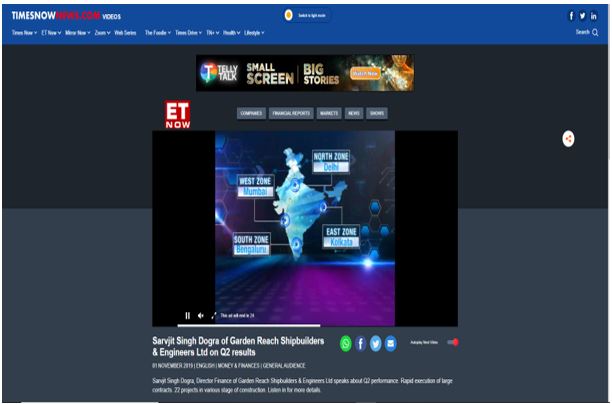The width and height of the screenshot is (612, 404).
Task: Click the Money & Finances category text
Action: [238, 366]
